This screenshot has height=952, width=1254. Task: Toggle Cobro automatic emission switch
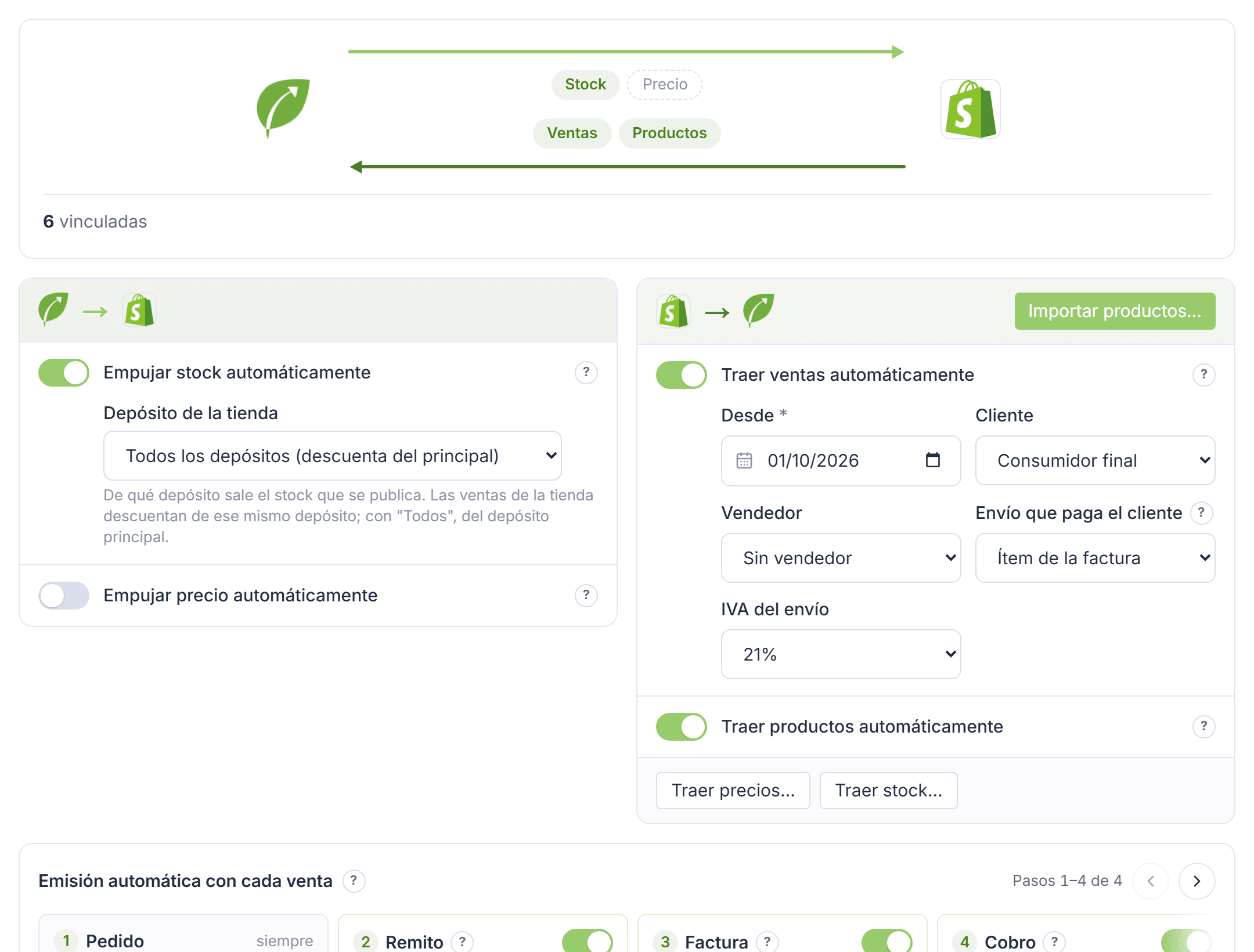1187,940
